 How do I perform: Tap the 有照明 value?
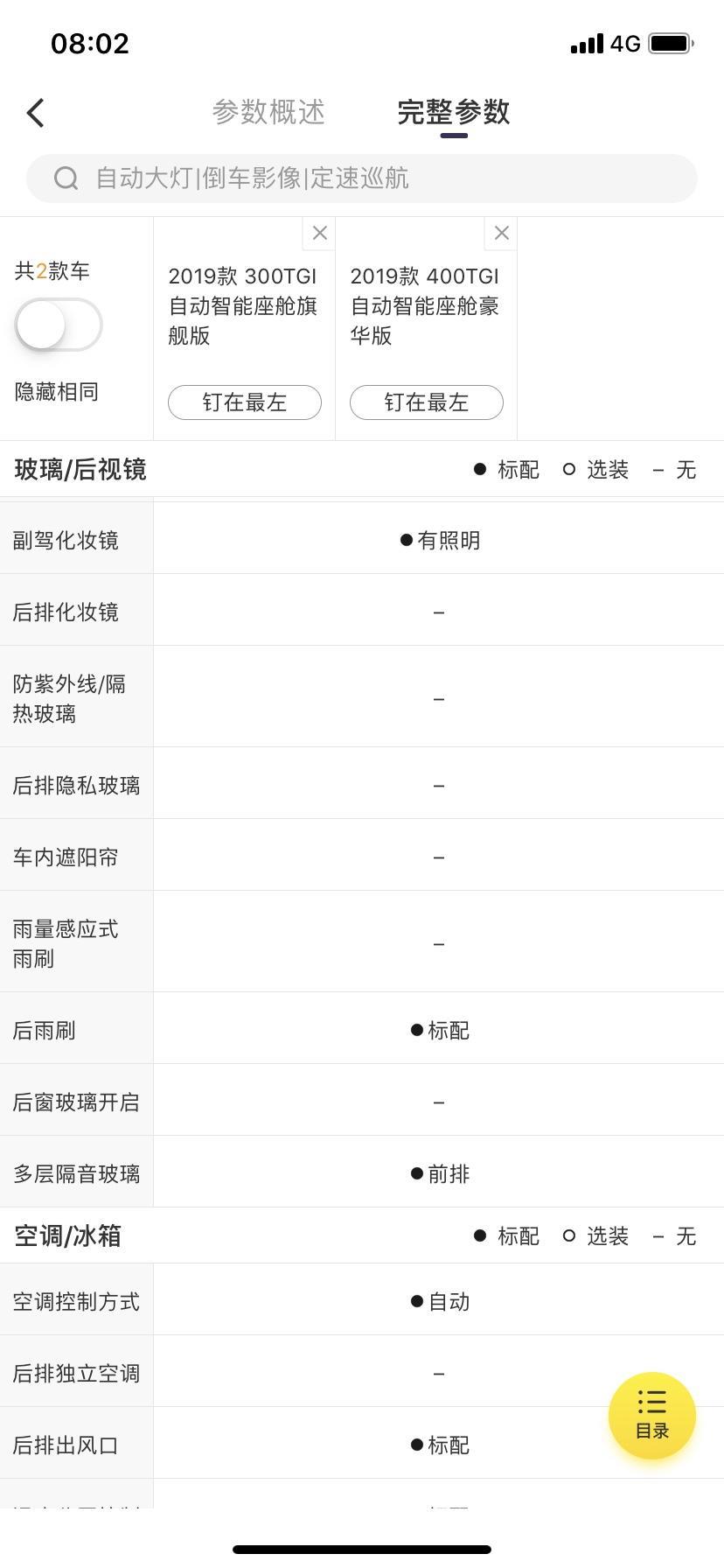point(440,541)
